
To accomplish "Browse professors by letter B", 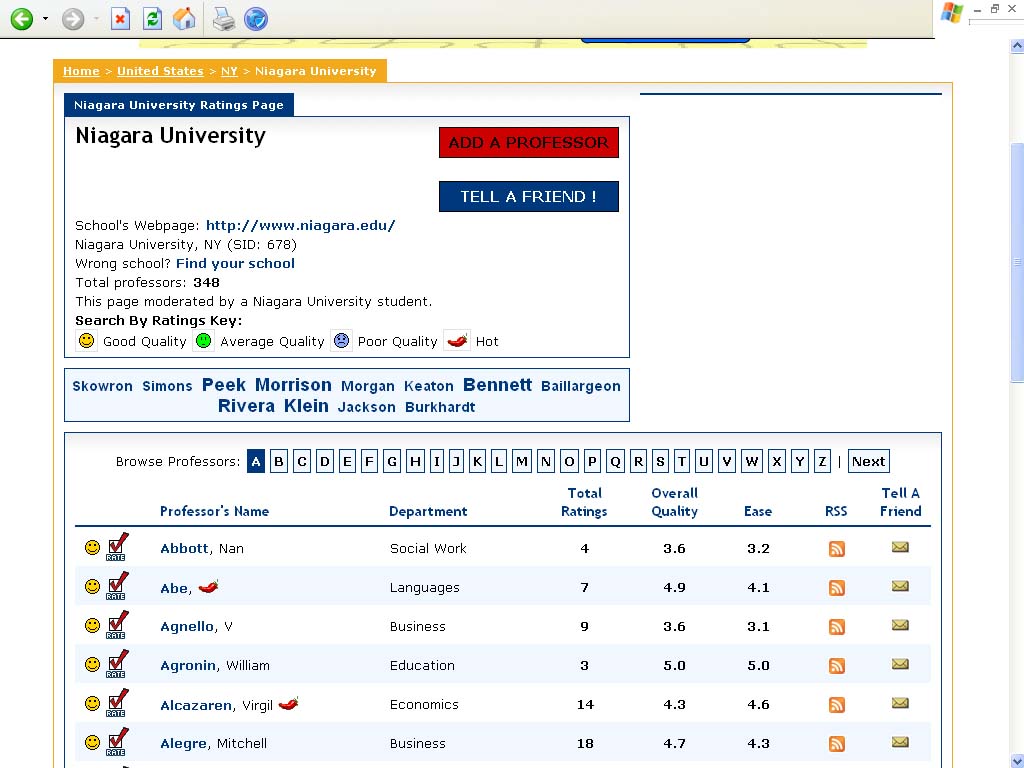I will 279,462.
